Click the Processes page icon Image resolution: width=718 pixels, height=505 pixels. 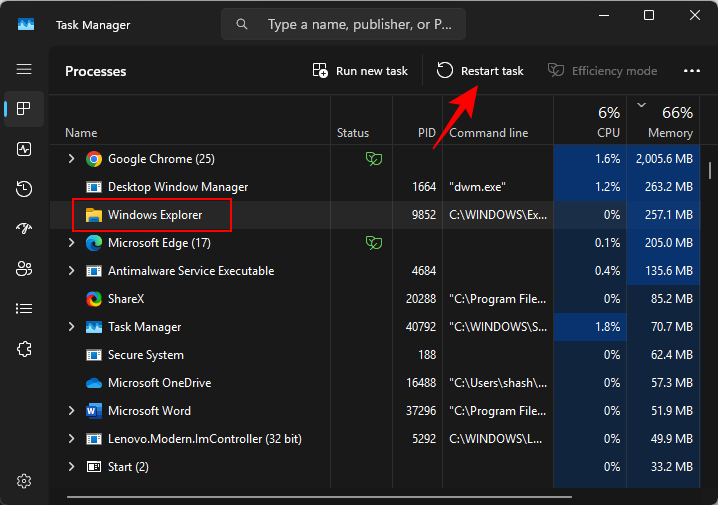click(x=24, y=108)
